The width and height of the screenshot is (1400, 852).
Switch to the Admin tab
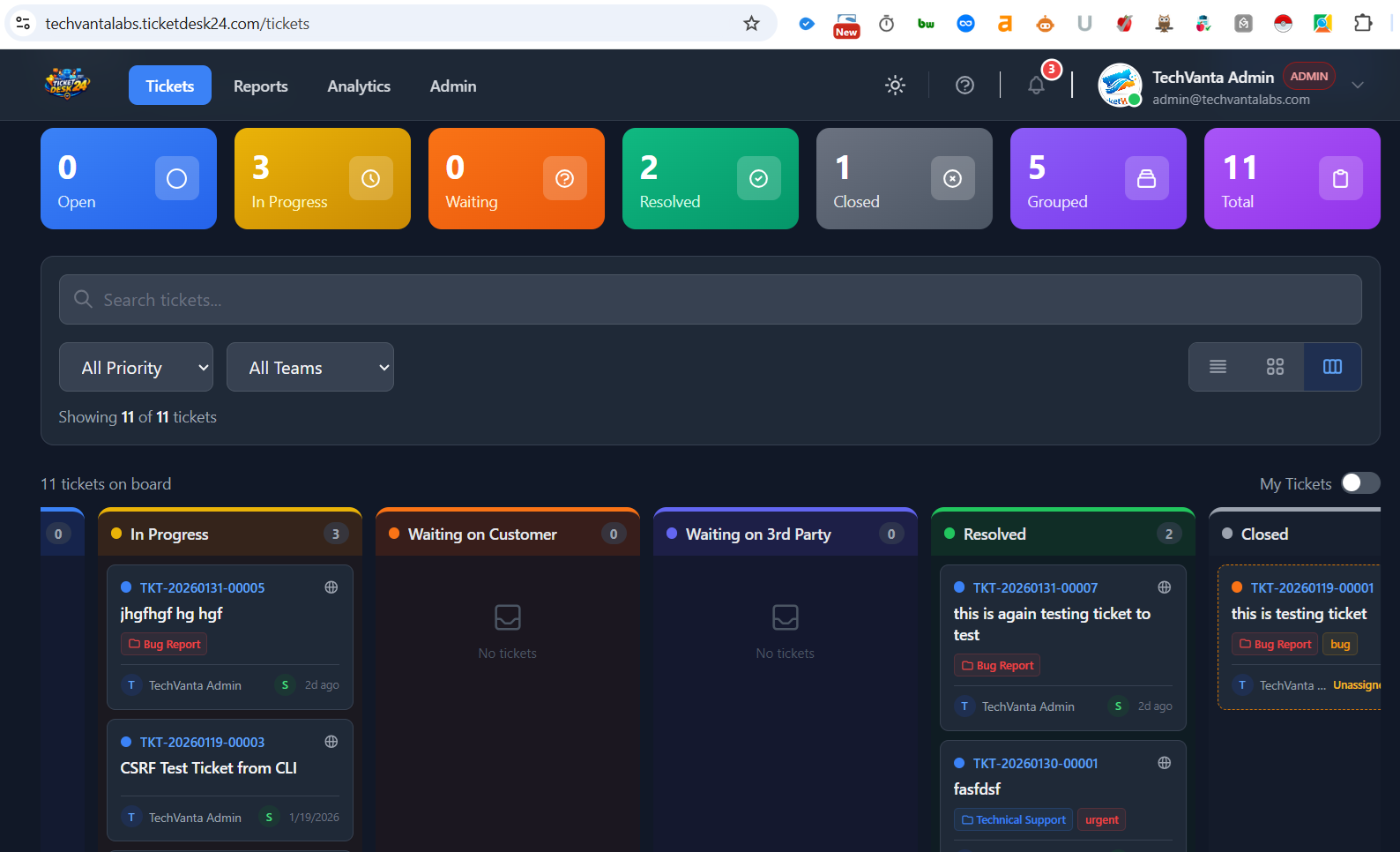(x=453, y=86)
